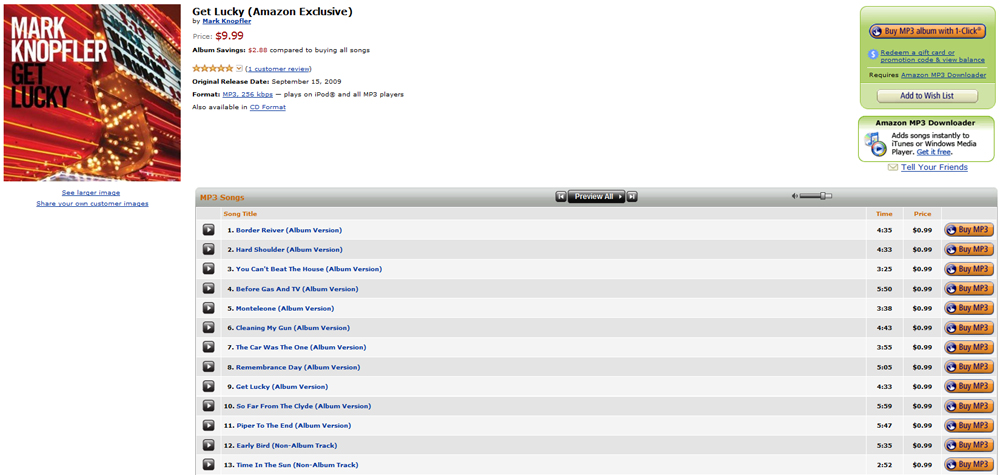
Task: Click MP3, 256 kbps format link
Action: 247,94
